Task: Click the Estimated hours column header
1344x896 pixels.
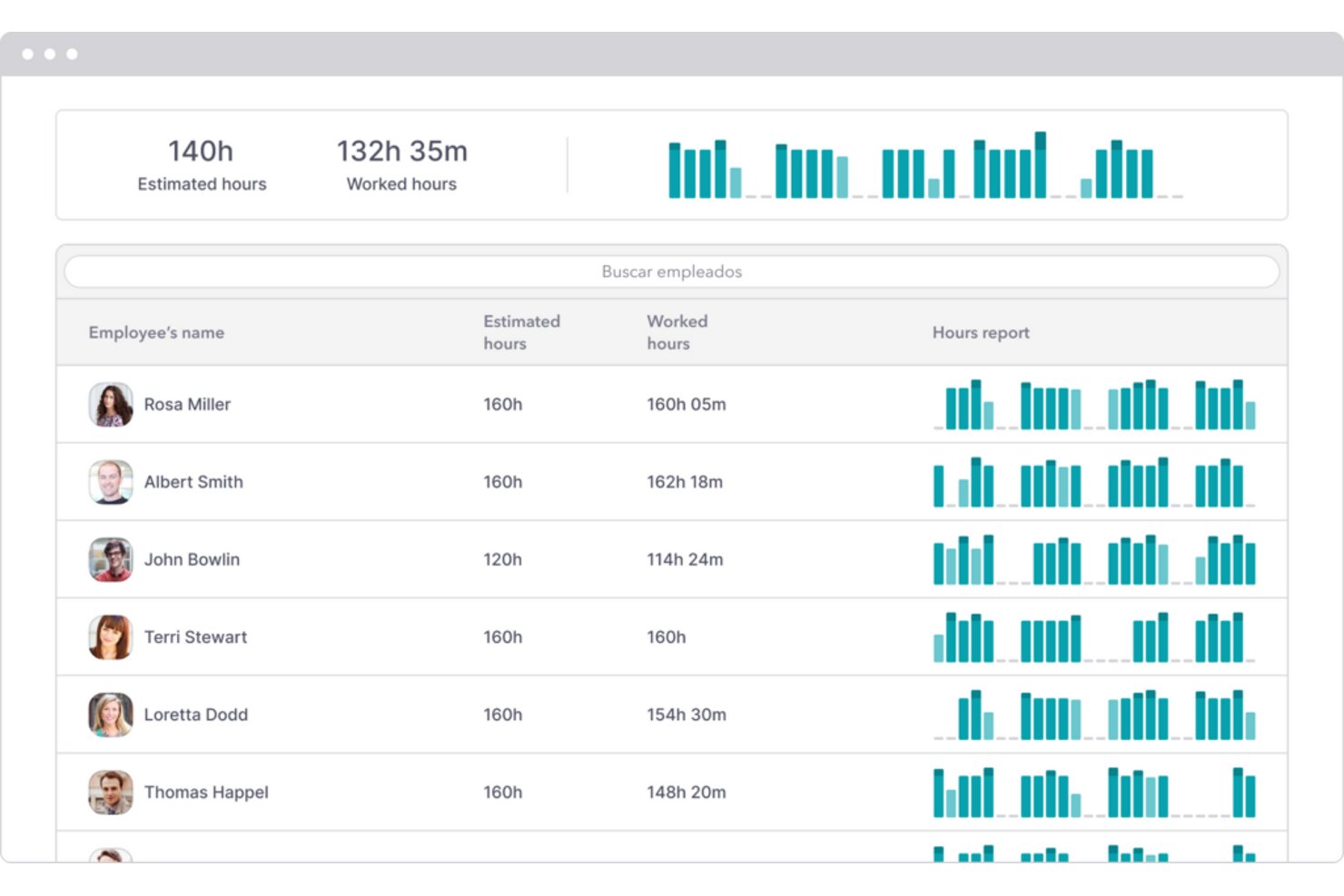Action: 521,332
